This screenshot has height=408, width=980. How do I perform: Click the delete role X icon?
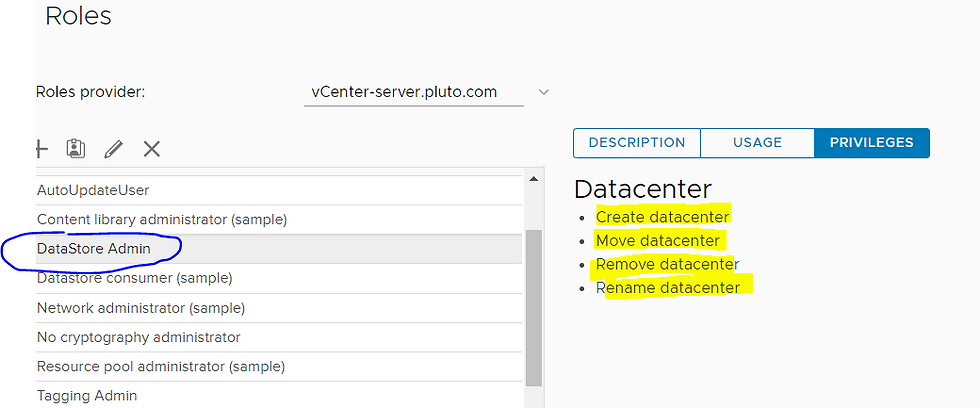tap(151, 149)
